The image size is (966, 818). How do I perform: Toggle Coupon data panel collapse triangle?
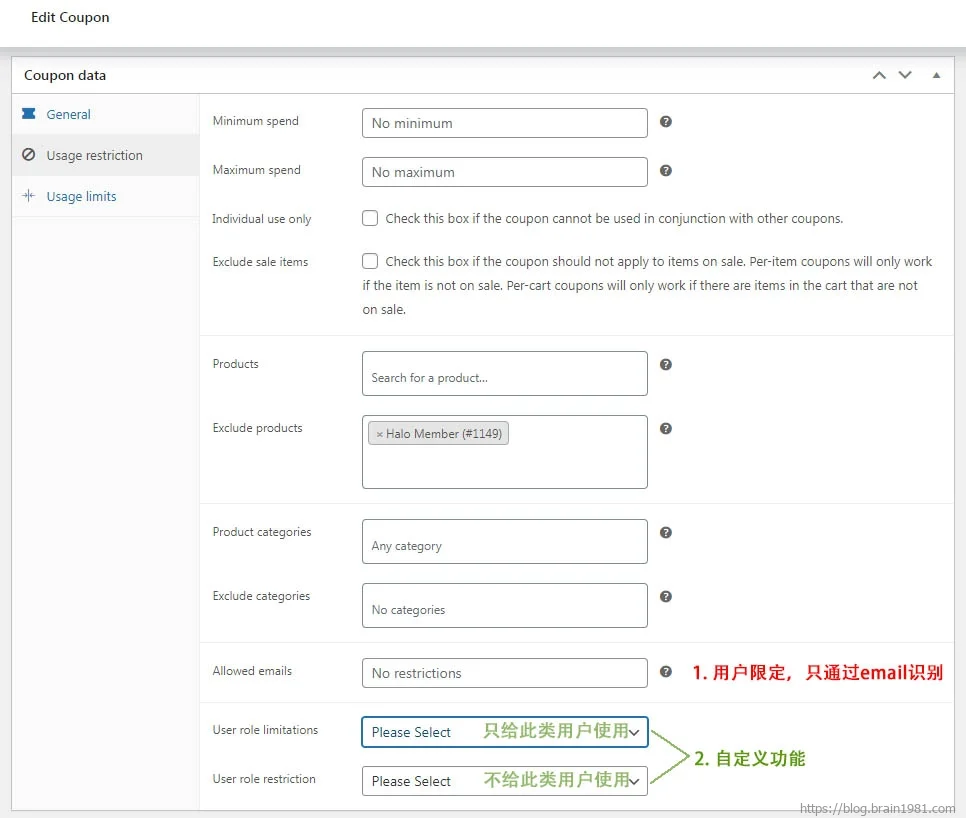pos(936,76)
